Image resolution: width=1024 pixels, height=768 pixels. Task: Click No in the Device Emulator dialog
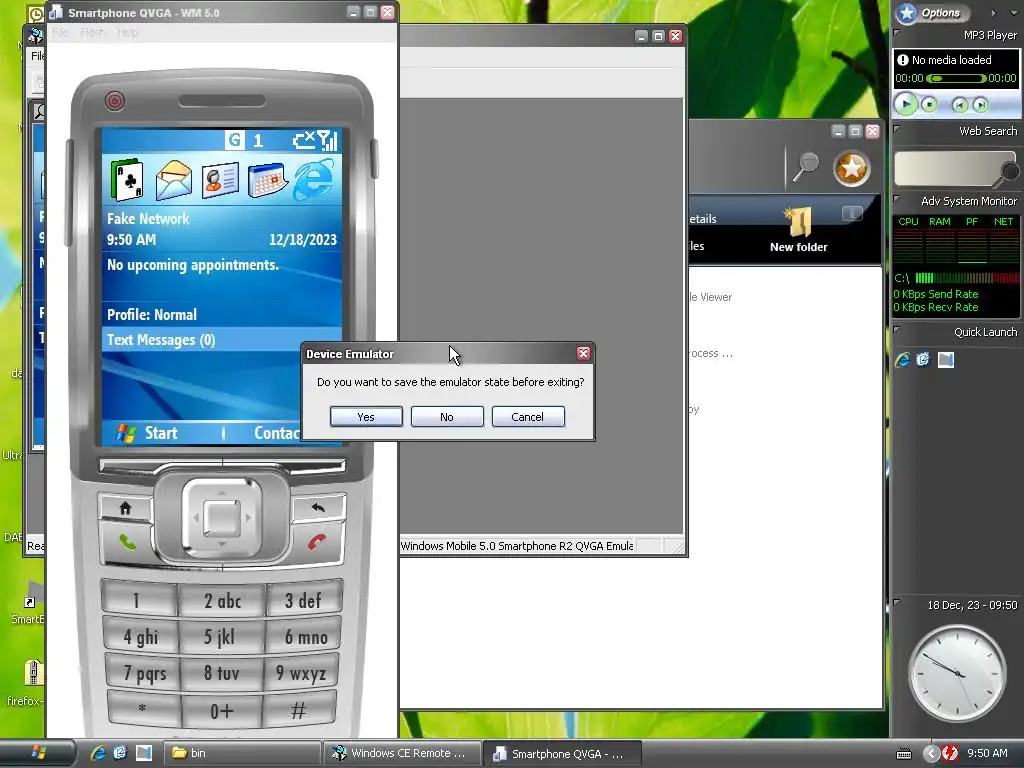point(447,417)
